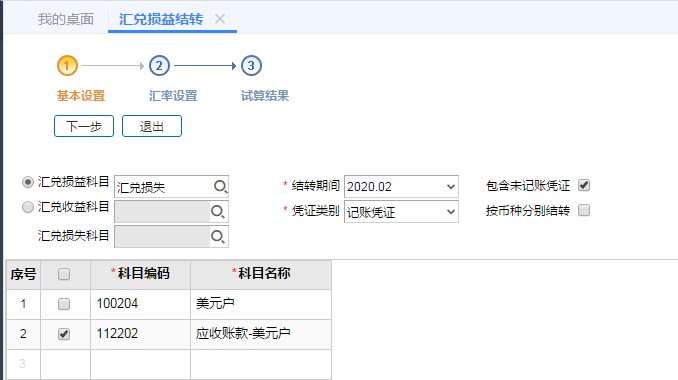Switch to 我的桌面 tab
Viewport: 678px width, 380px height.
pyautogui.click(x=66, y=19)
